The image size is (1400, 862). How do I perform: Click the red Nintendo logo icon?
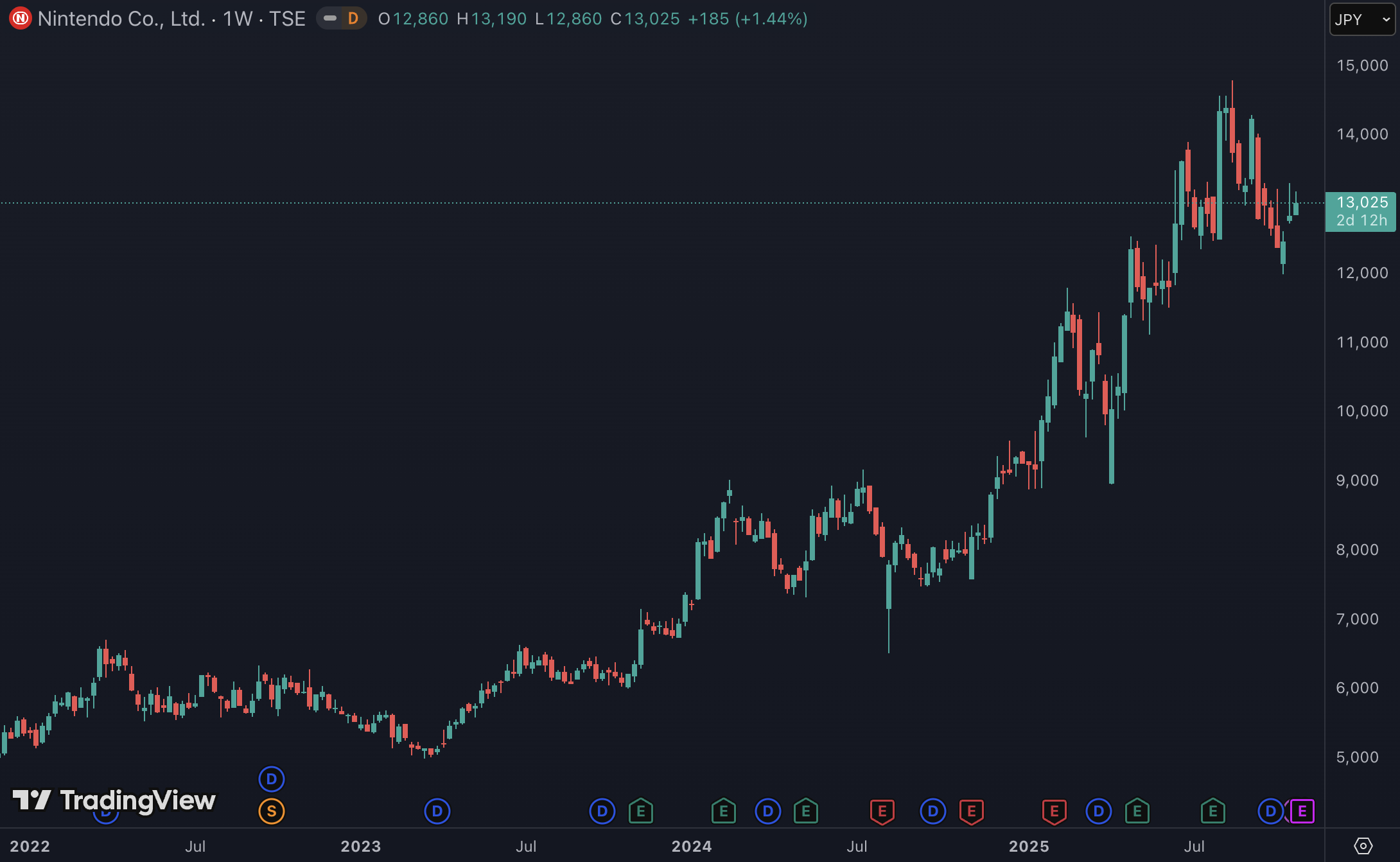pyautogui.click(x=20, y=19)
